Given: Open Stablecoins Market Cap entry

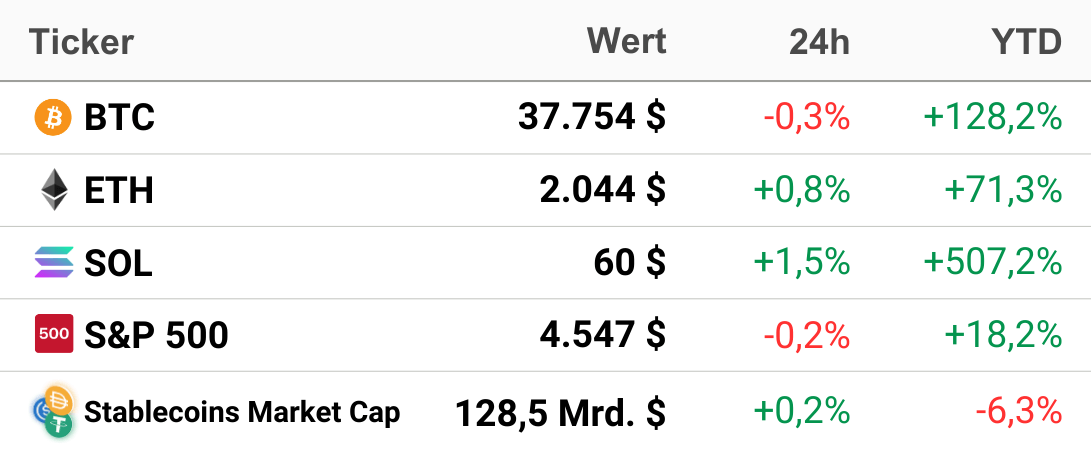Looking at the screenshot, I should tap(242, 412).
